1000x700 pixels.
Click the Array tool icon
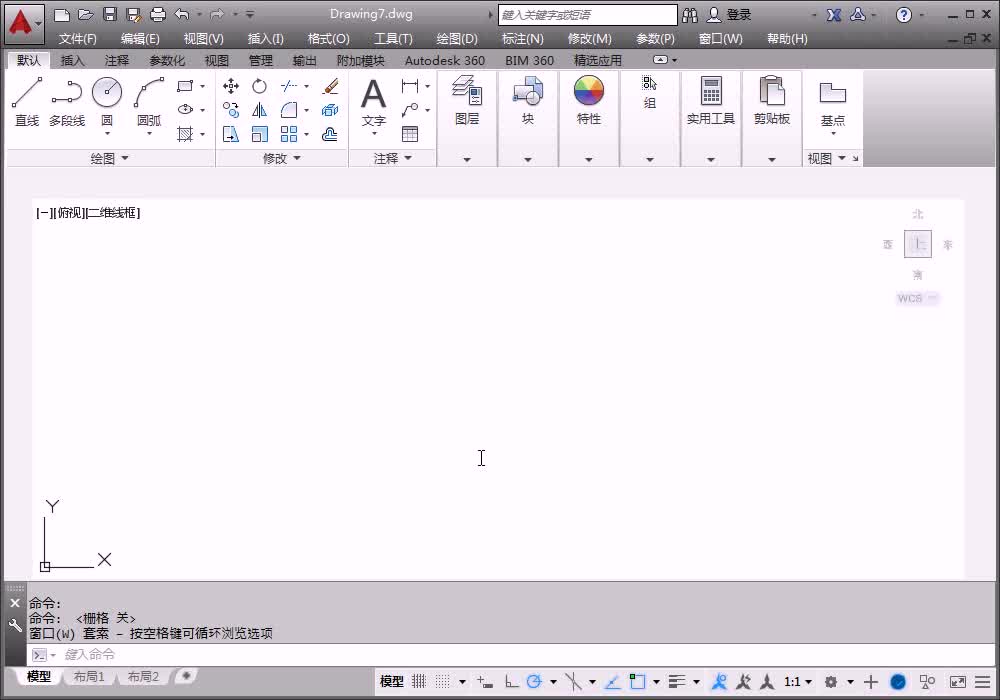289,134
